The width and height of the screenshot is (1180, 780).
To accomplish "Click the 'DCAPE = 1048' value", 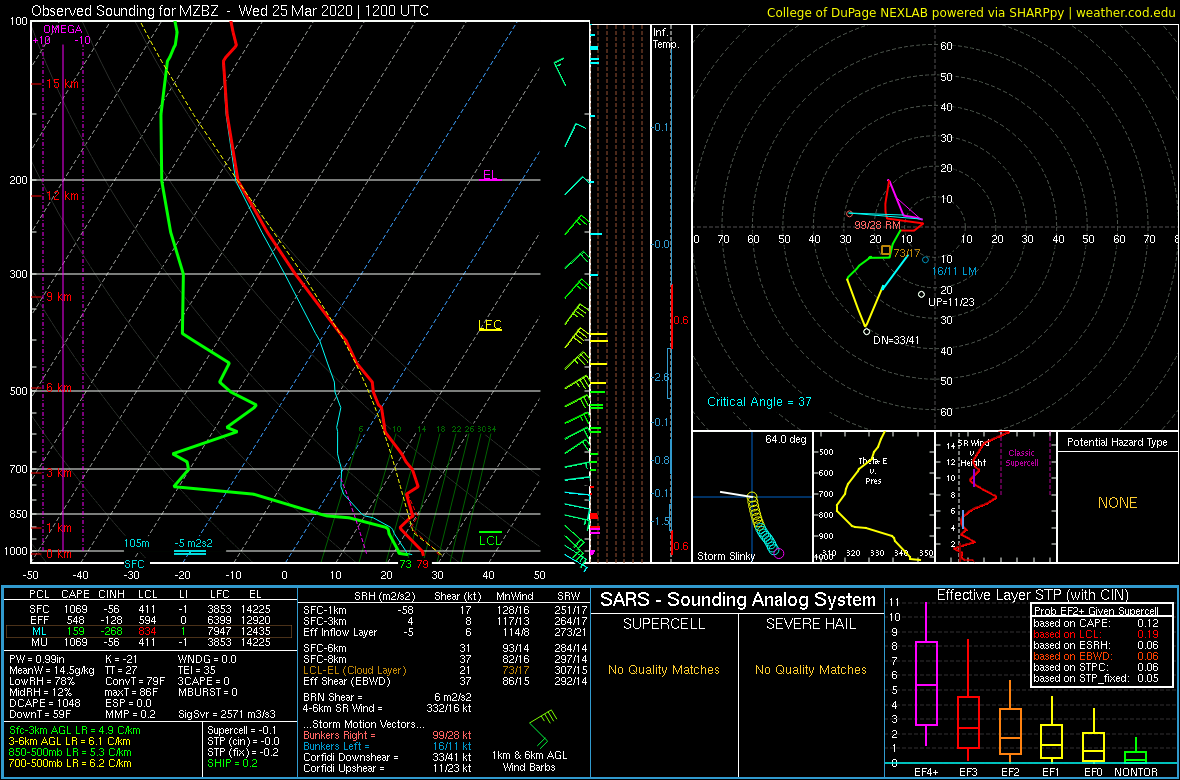I will tap(41, 702).
